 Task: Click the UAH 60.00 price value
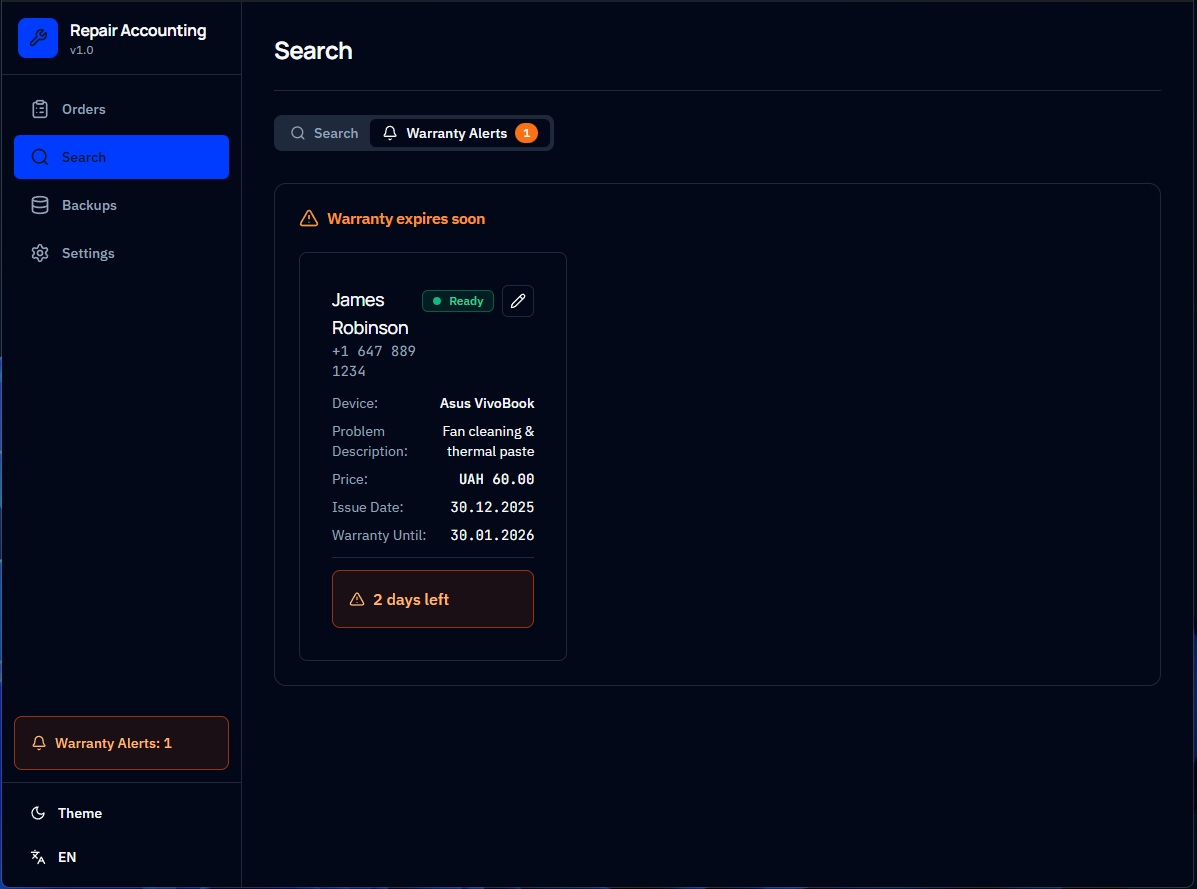(x=496, y=479)
